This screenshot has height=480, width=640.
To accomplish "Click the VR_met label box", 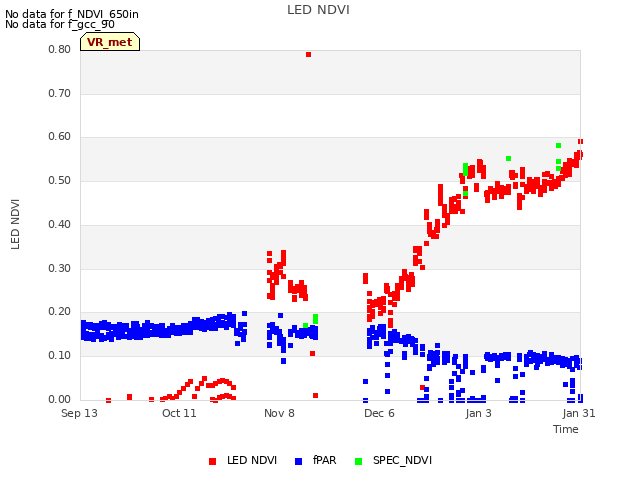I will pos(110,42).
